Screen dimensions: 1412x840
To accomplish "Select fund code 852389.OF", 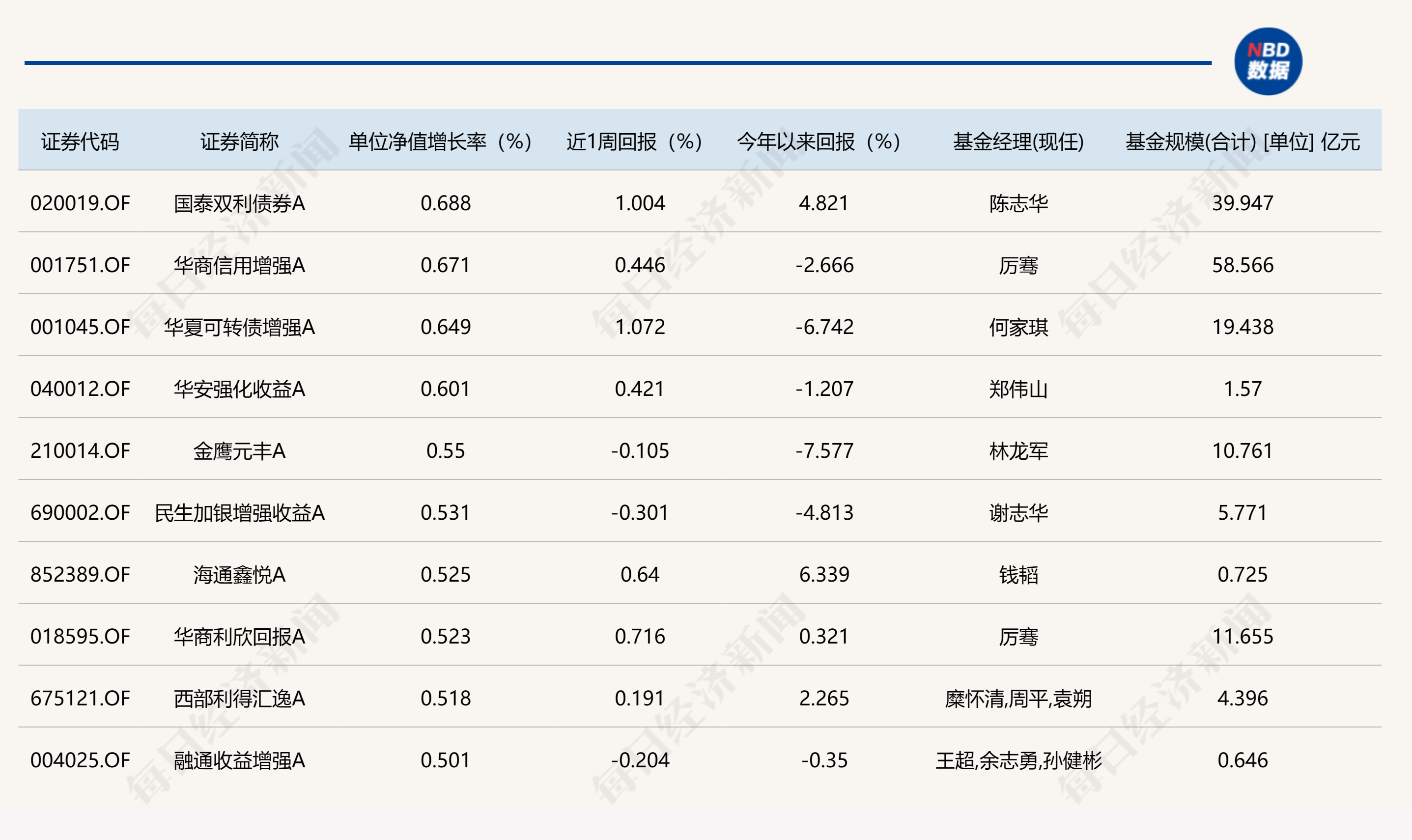I will (x=80, y=575).
